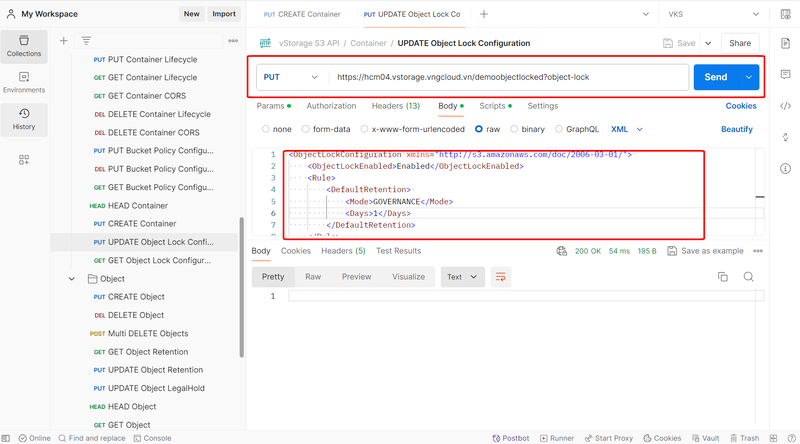Copy the response body using copy icon
Image resolution: width=800 pixels, height=444 pixels.
(723, 277)
